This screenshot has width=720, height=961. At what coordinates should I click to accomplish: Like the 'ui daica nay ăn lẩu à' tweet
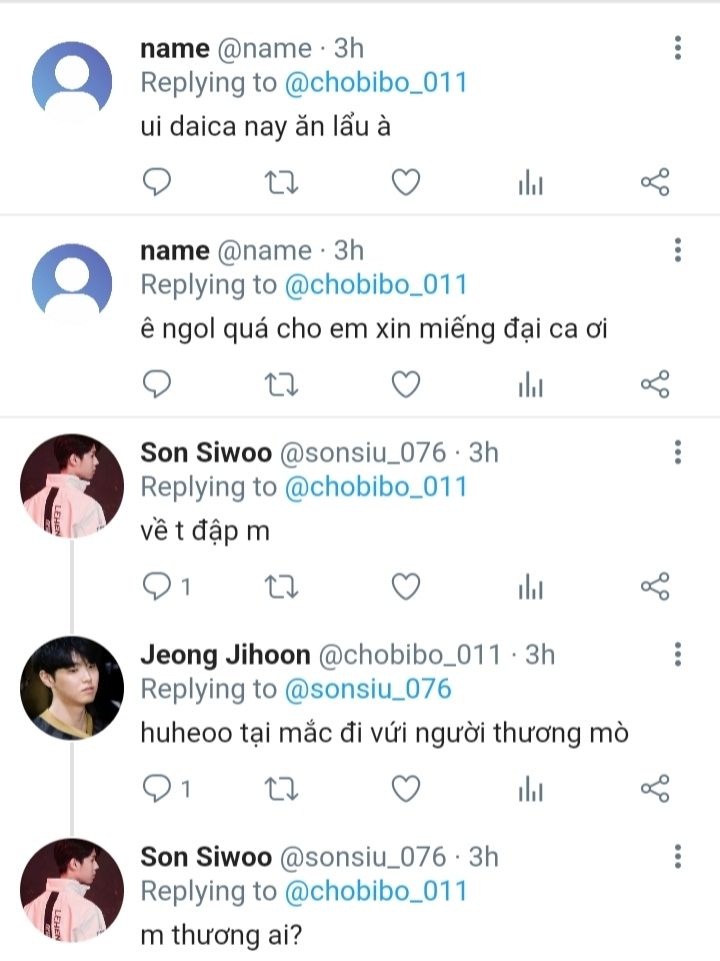pos(404,182)
